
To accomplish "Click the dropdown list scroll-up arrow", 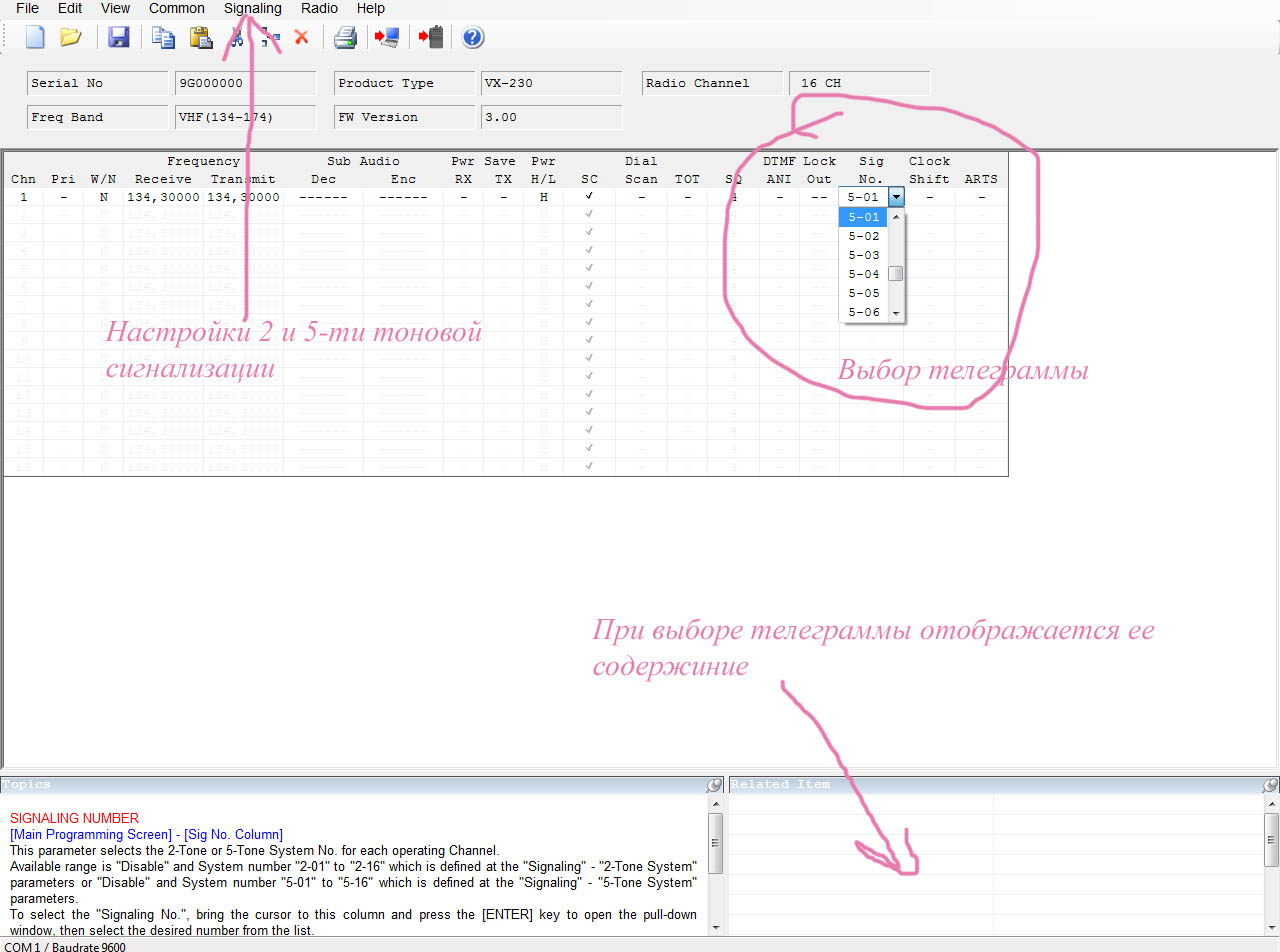I will [896, 216].
